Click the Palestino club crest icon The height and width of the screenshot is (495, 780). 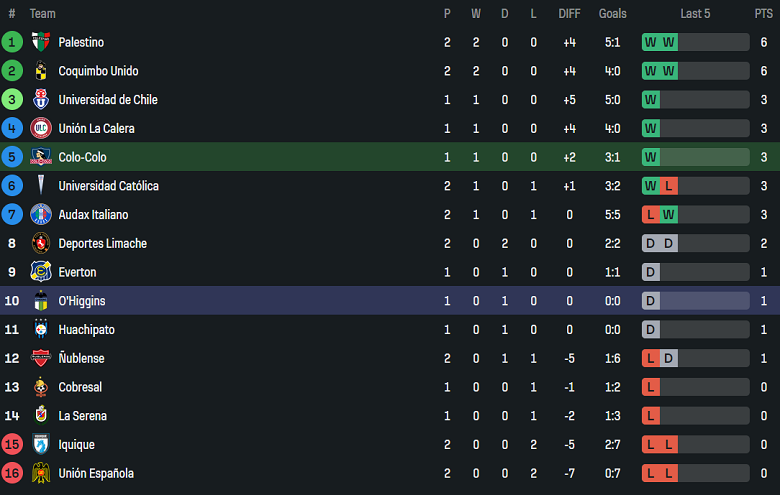(x=41, y=42)
